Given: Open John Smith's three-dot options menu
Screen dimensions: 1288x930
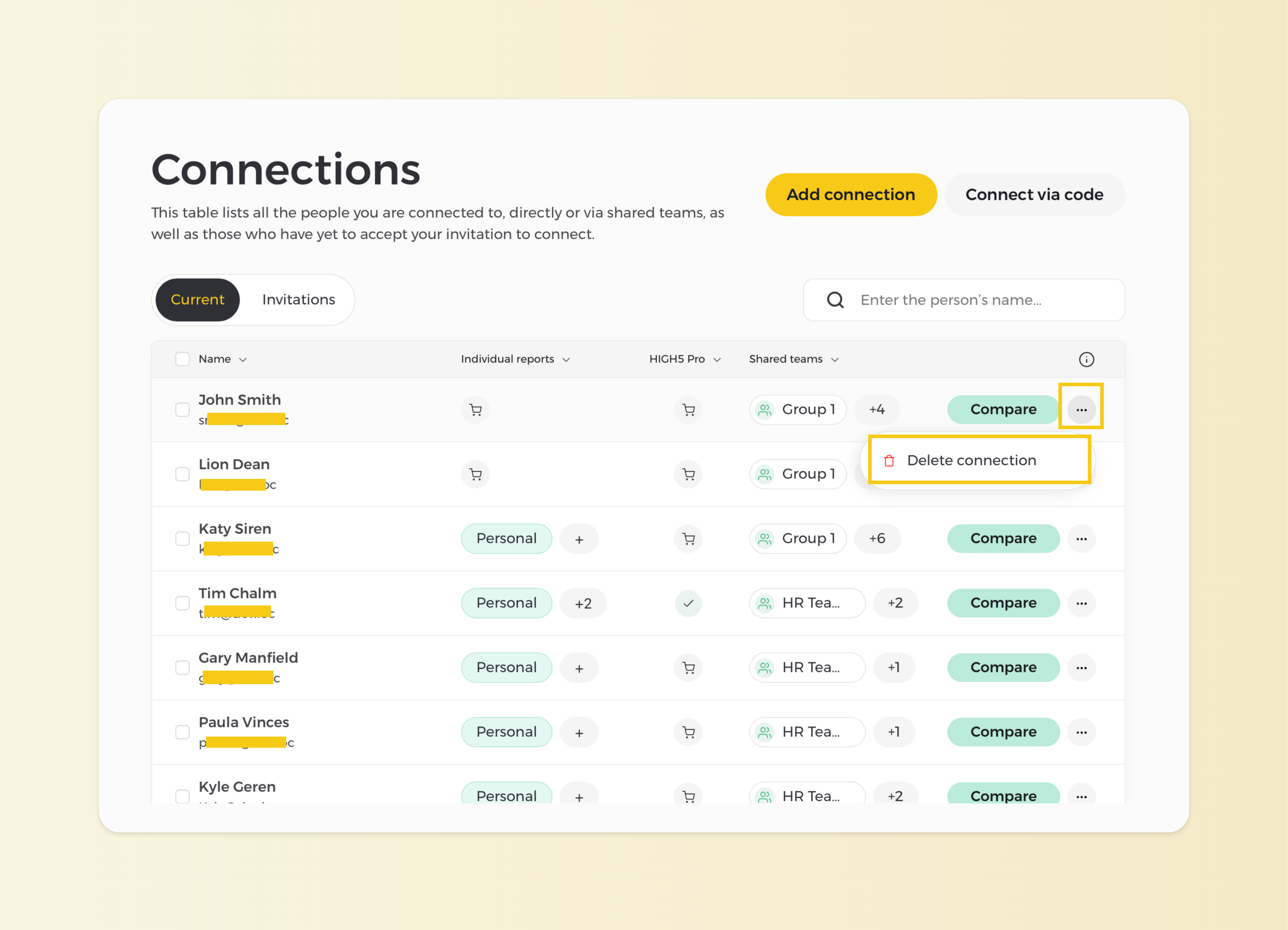Looking at the screenshot, I should point(1081,409).
